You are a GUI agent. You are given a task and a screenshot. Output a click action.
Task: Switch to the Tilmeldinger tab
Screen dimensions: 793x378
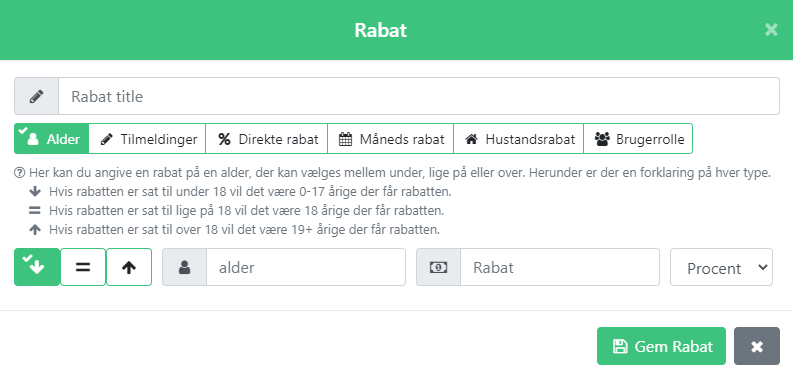point(147,139)
